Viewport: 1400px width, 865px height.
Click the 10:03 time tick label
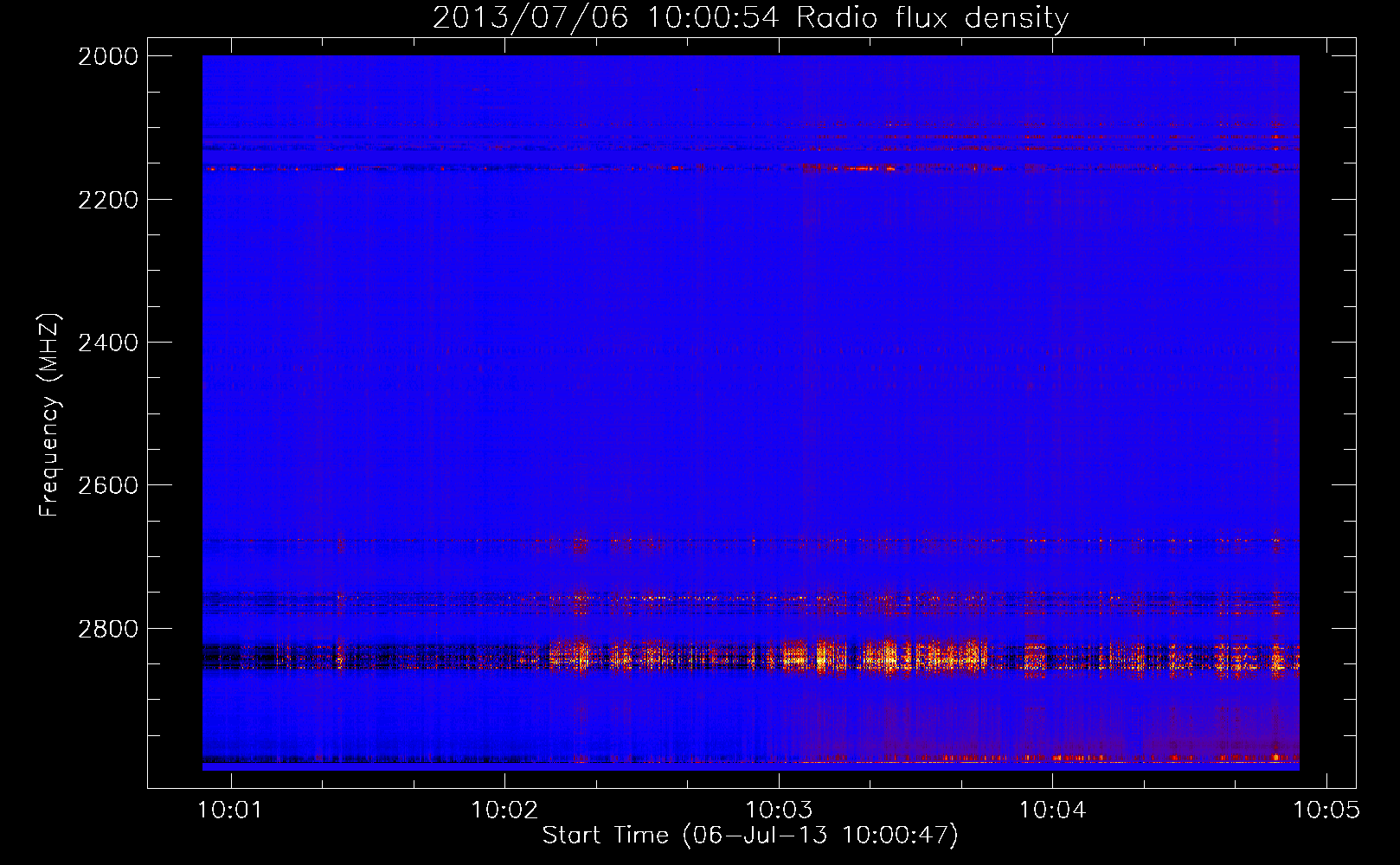pos(779,810)
